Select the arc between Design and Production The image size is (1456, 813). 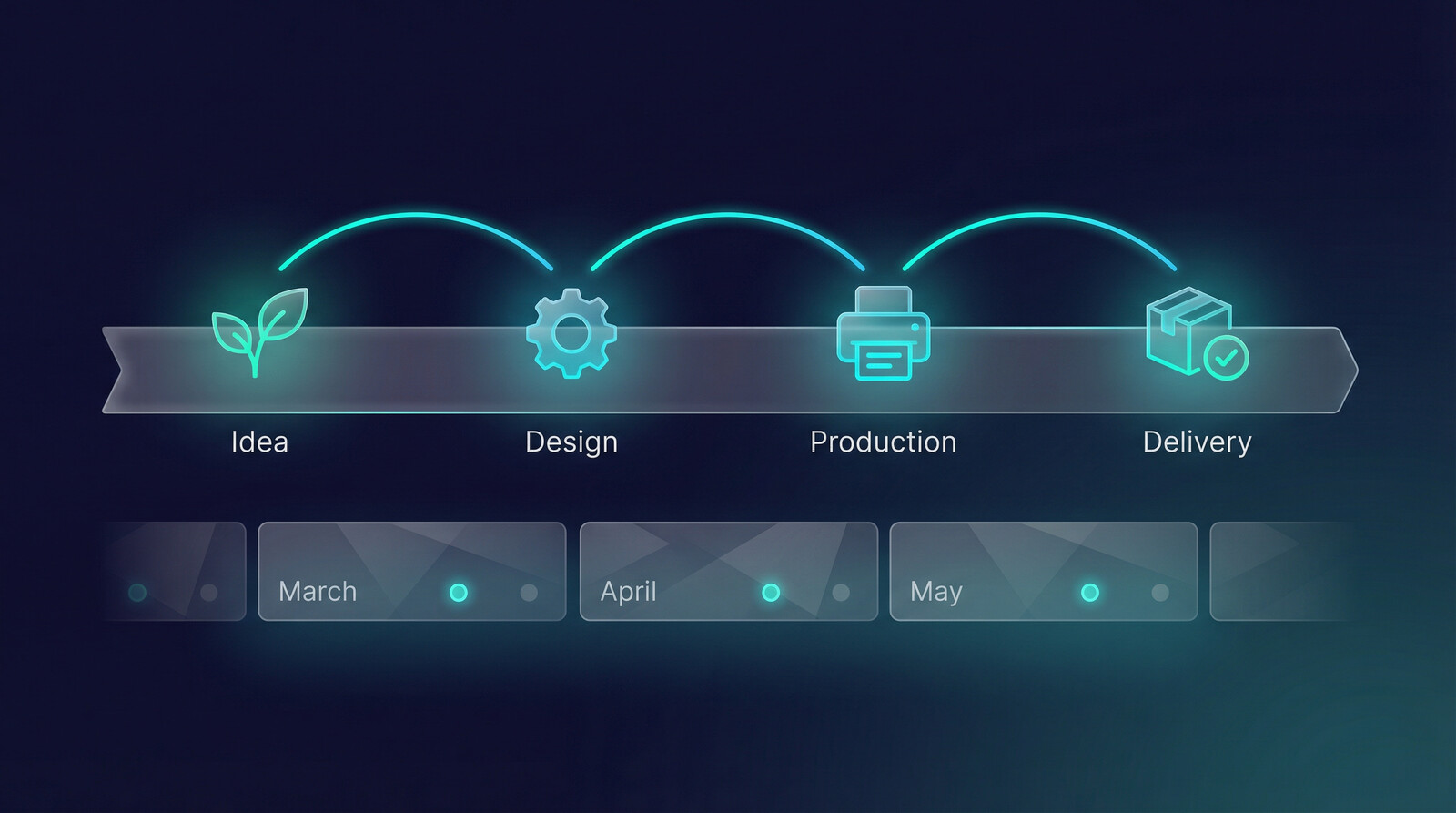pos(728,216)
